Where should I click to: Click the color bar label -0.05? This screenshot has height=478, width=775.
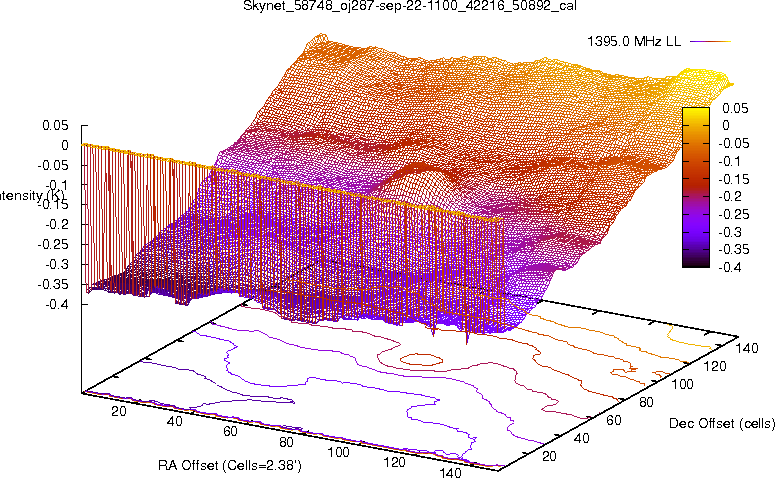coord(733,143)
